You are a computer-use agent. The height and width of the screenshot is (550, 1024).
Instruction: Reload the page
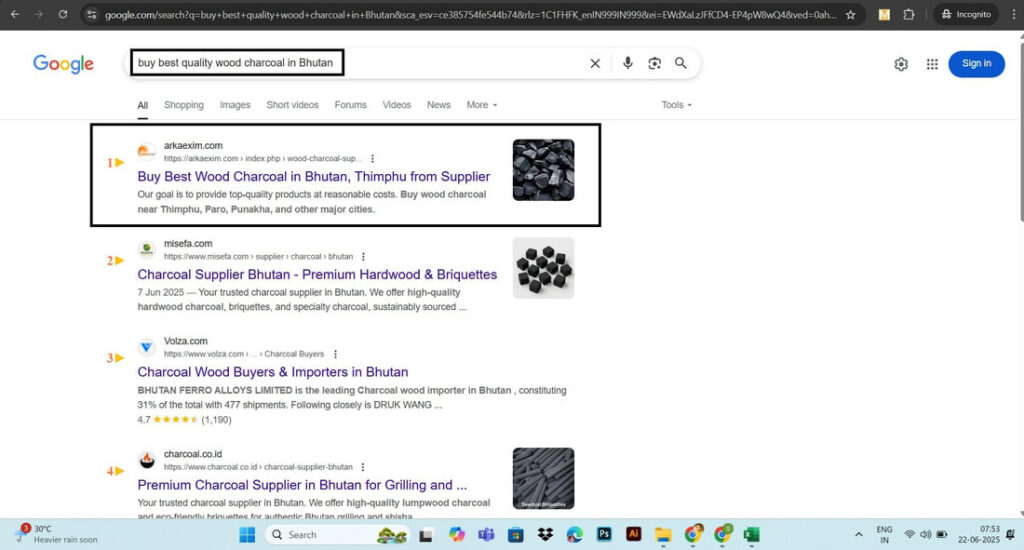(63, 15)
